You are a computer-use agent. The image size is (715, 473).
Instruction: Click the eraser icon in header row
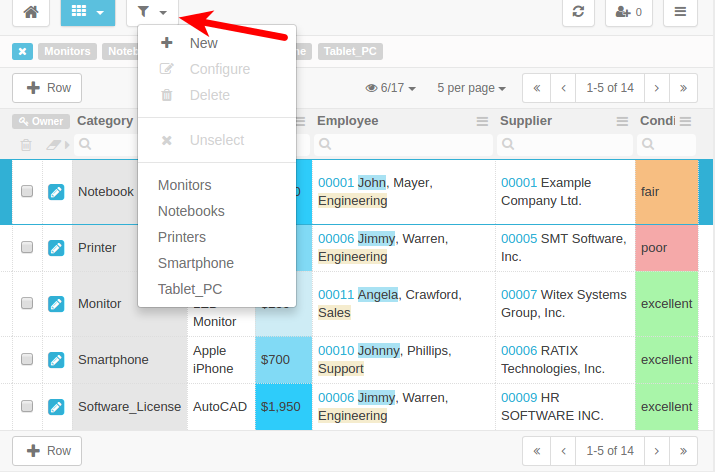point(54,145)
